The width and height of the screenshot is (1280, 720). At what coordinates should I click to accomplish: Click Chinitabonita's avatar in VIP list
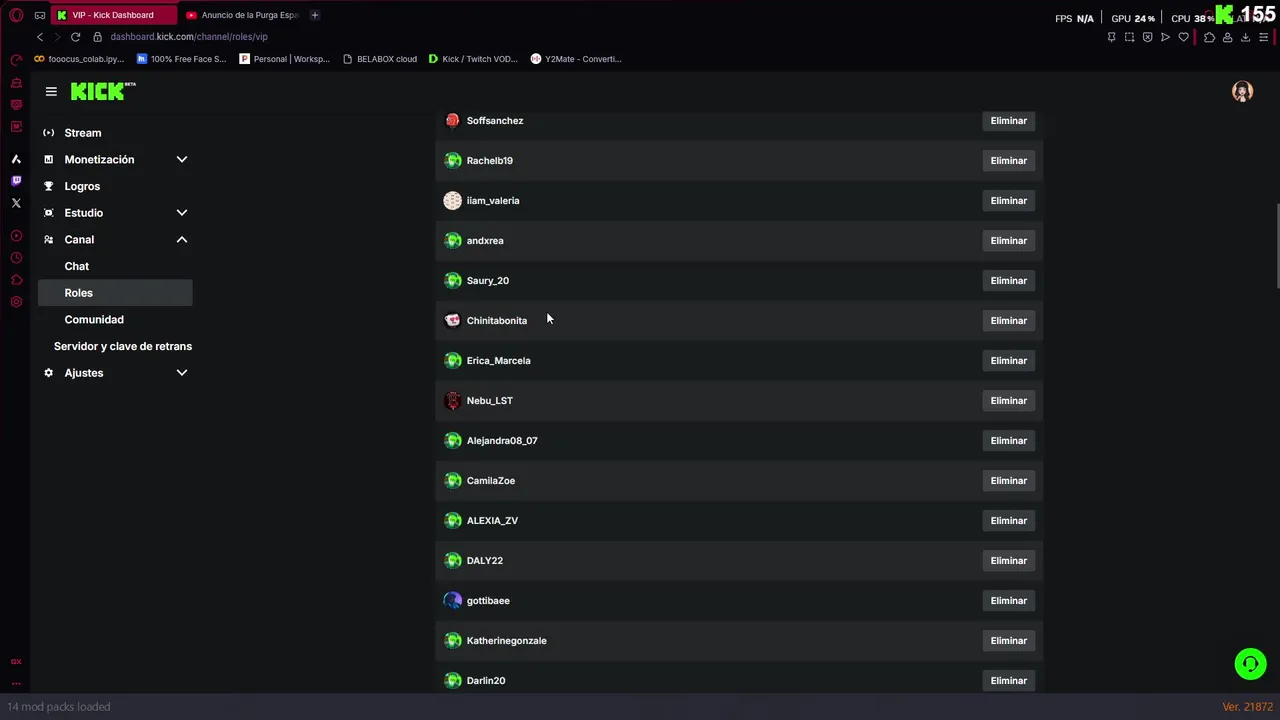[453, 320]
